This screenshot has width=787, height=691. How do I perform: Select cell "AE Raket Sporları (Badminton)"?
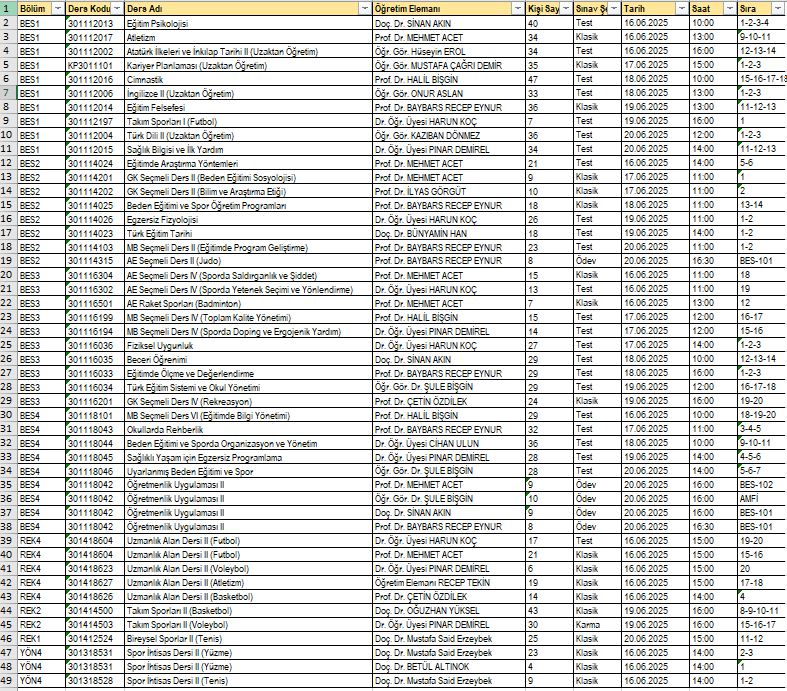(x=248, y=304)
